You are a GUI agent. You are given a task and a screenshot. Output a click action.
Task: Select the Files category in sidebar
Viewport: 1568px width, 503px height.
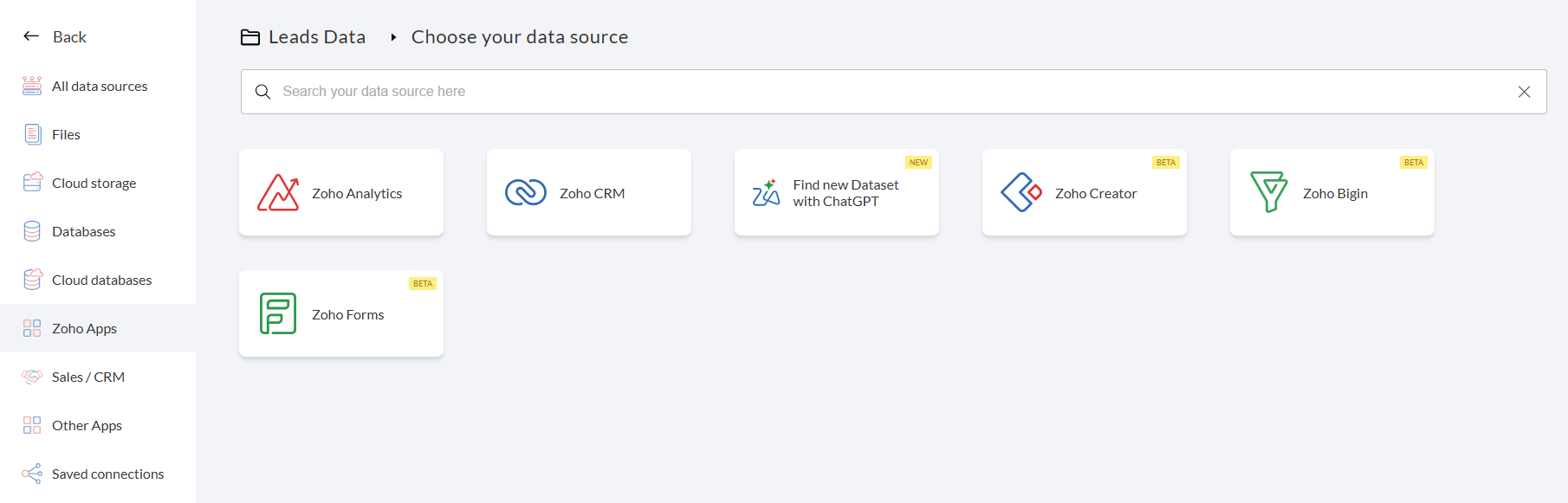[66, 135]
